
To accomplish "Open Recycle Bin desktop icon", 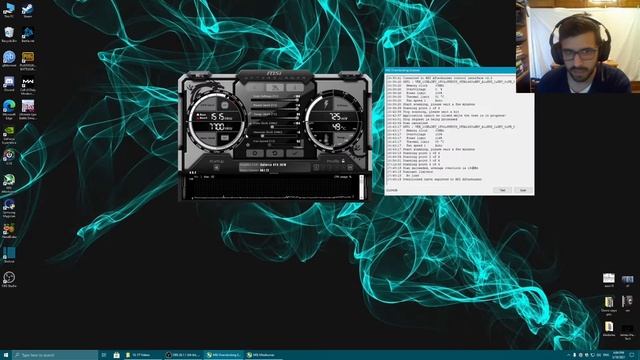I will (x=9, y=35).
